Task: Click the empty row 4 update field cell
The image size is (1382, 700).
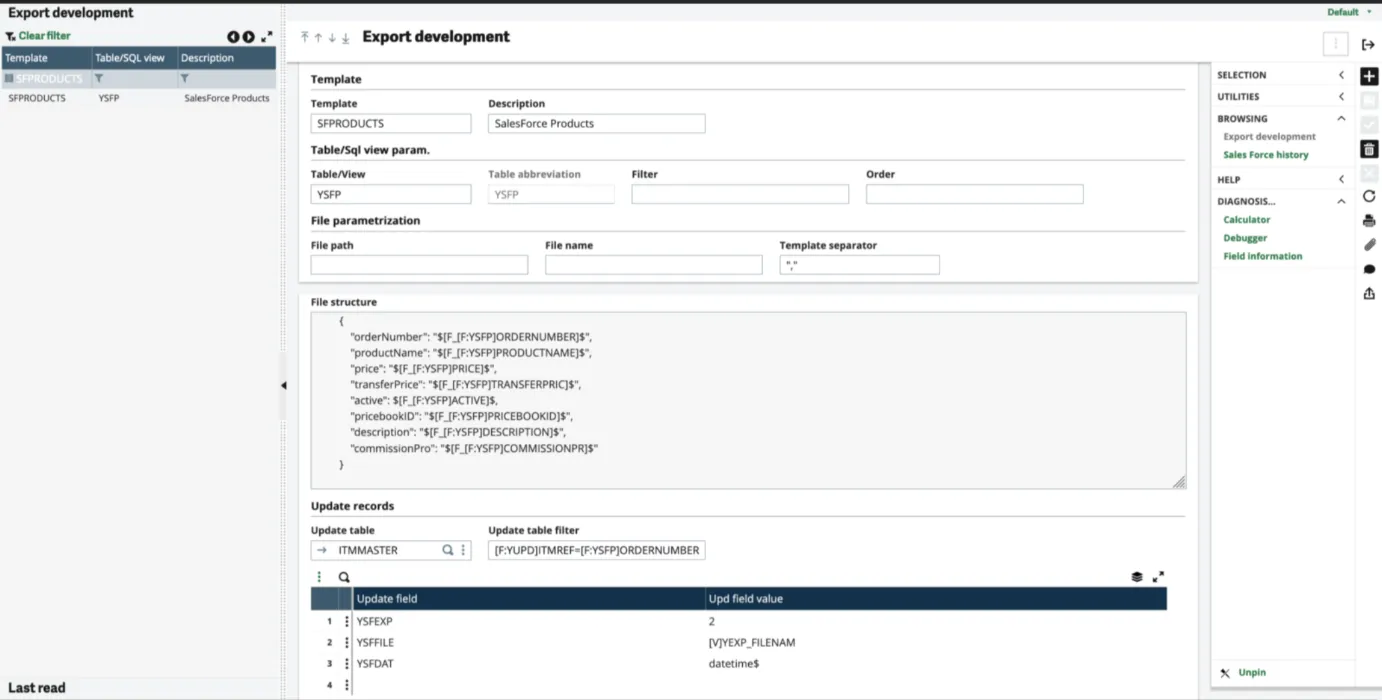Action: pyautogui.click(x=529, y=685)
